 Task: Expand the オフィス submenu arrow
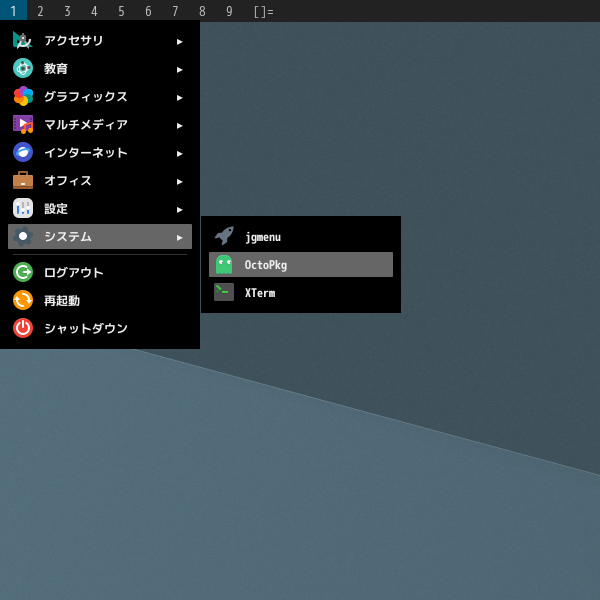(179, 181)
